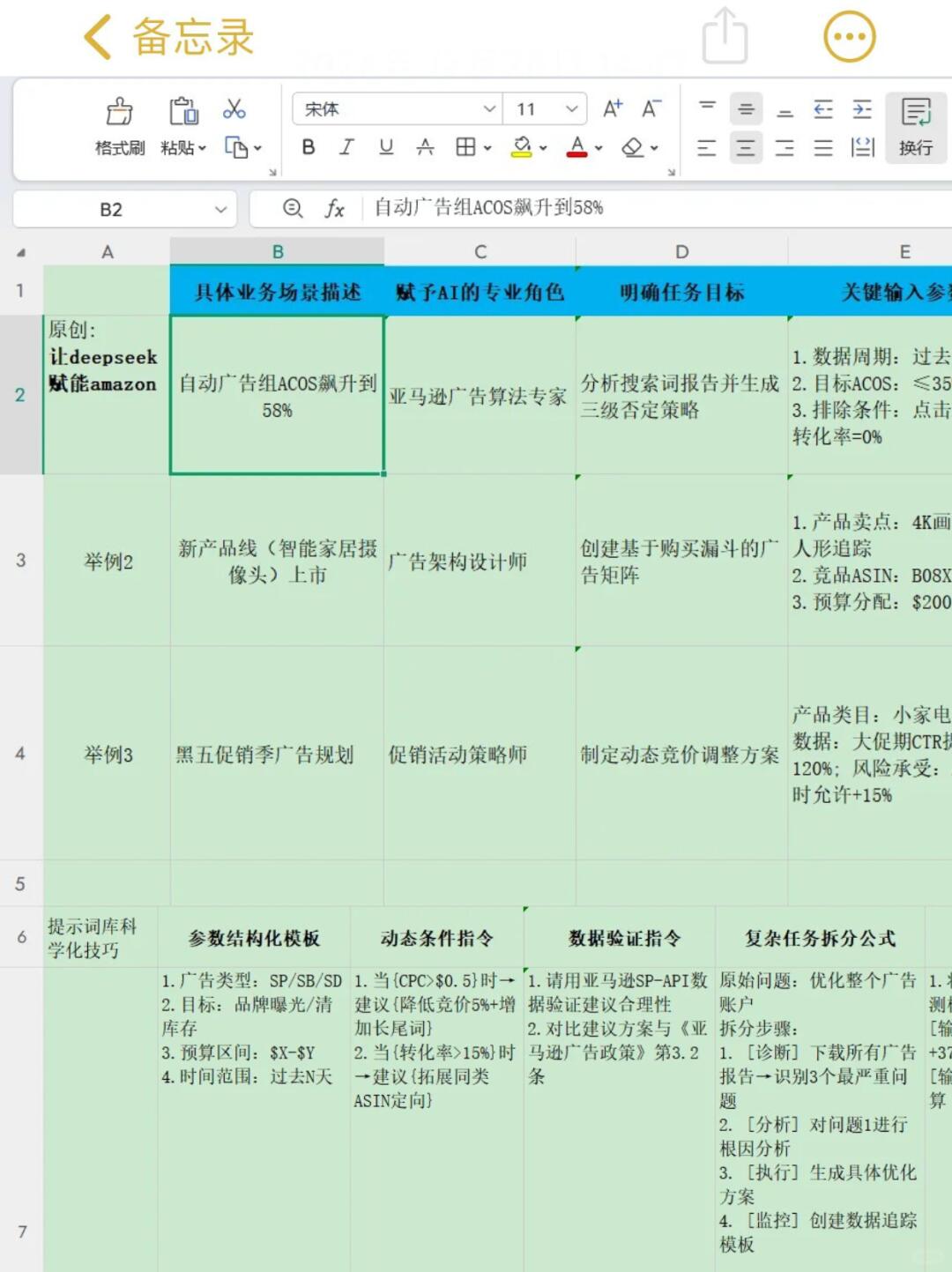
Task: Click the eraser clear-format icon
Action: (632, 147)
